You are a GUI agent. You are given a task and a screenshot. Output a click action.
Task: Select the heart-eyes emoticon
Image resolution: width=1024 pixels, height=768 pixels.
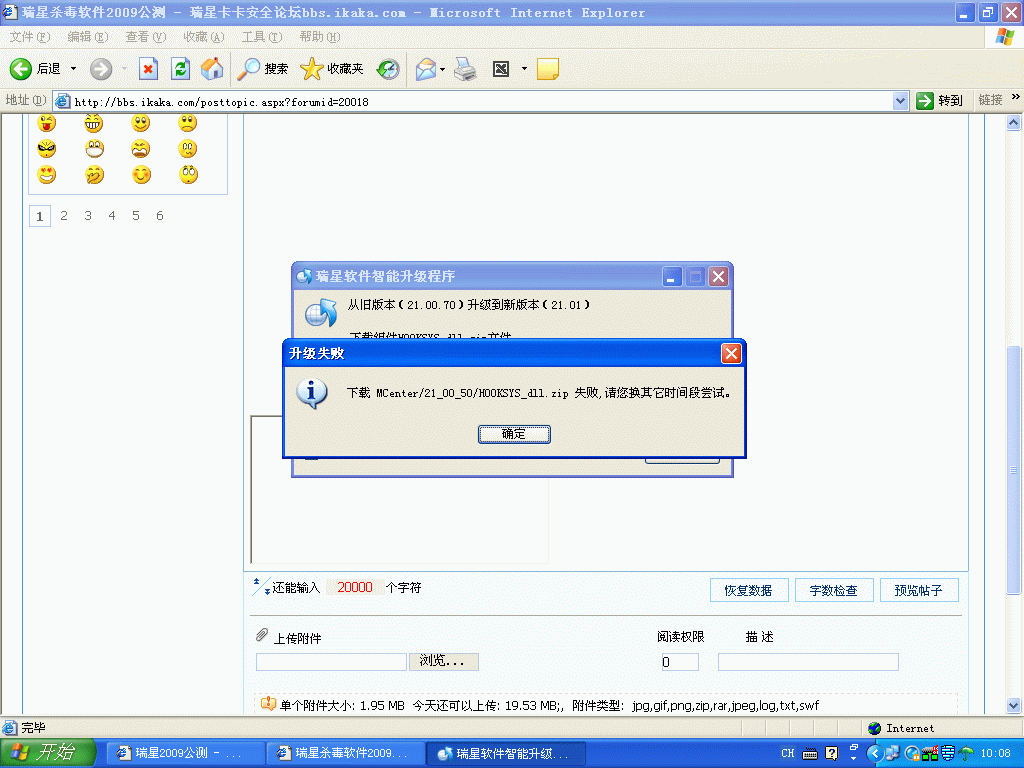(x=47, y=175)
